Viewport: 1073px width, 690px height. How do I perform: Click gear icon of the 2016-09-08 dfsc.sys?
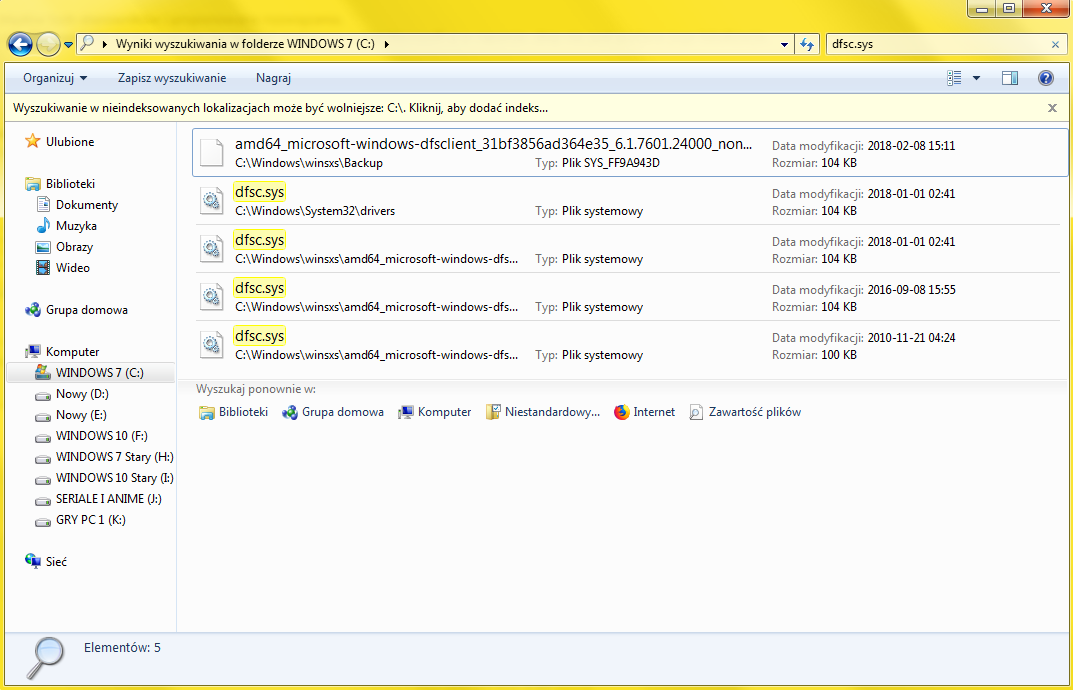pos(211,297)
